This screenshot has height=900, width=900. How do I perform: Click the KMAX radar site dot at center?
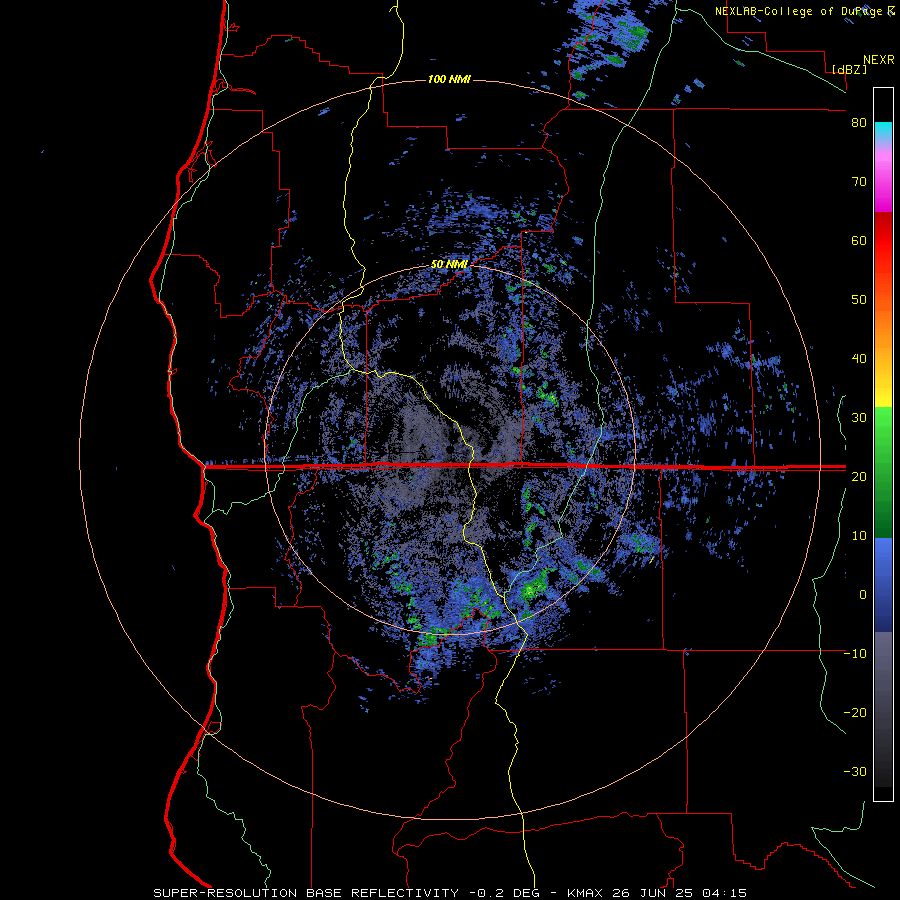(x=450, y=448)
